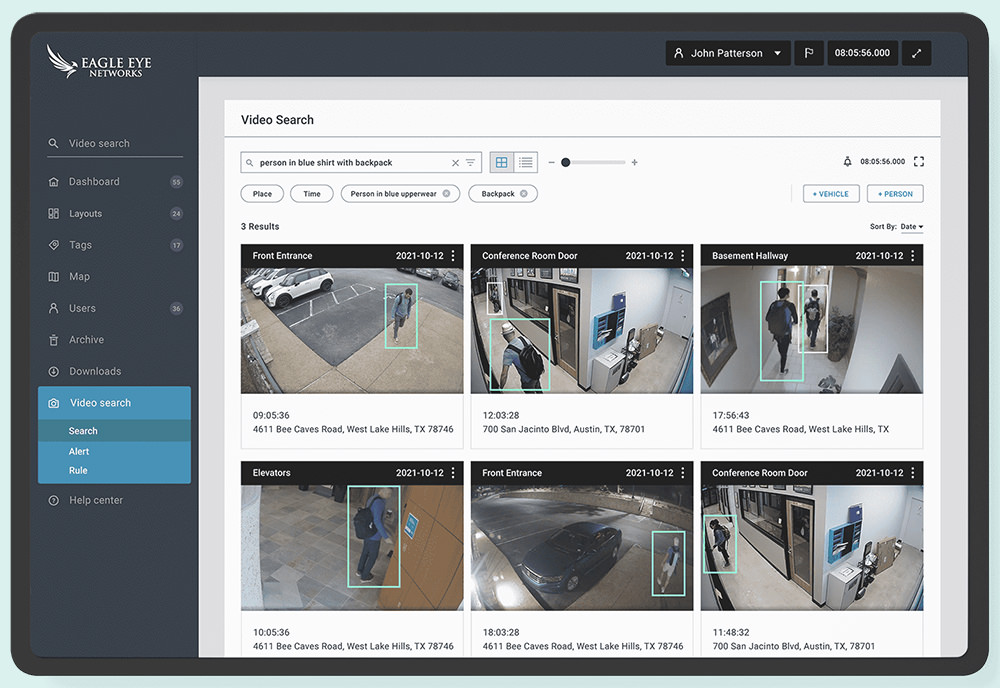Viewport: 1000px width, 688px height.
Task: Open options menu for Basement Hallway result
Action: (x=913, y=256)
